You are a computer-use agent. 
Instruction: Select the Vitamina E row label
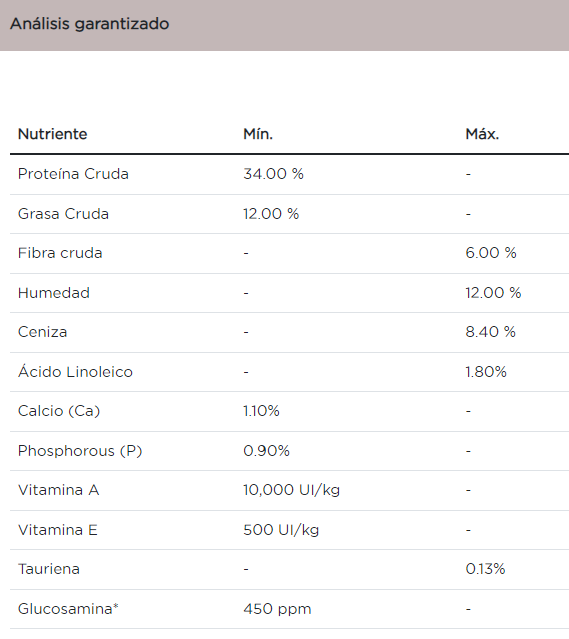click(58, 530)
